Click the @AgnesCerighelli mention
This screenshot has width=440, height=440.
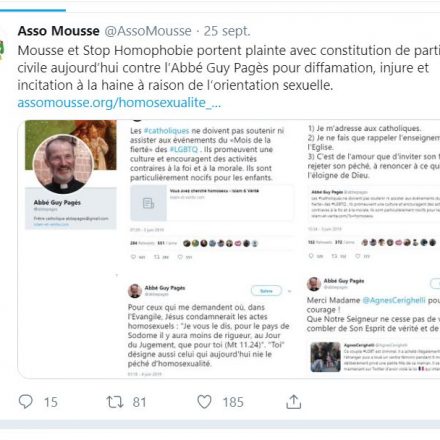(394, 300)
